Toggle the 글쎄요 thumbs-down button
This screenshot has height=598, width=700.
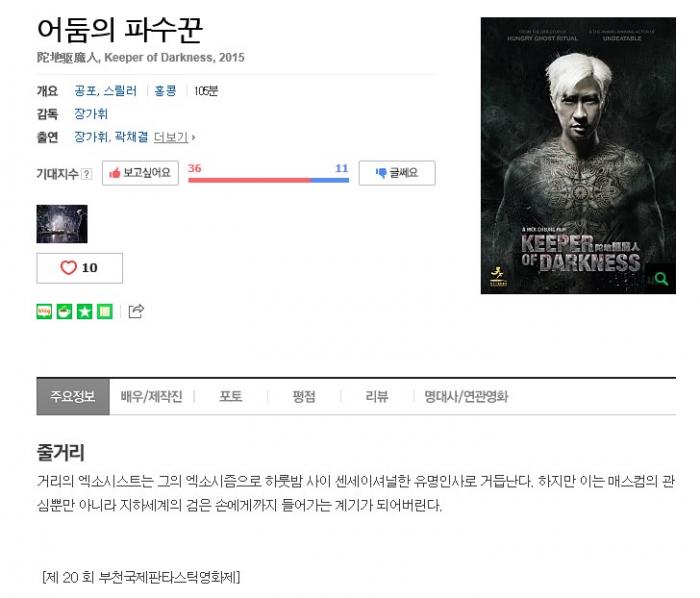pyautogui.click(x=397, y=173)
